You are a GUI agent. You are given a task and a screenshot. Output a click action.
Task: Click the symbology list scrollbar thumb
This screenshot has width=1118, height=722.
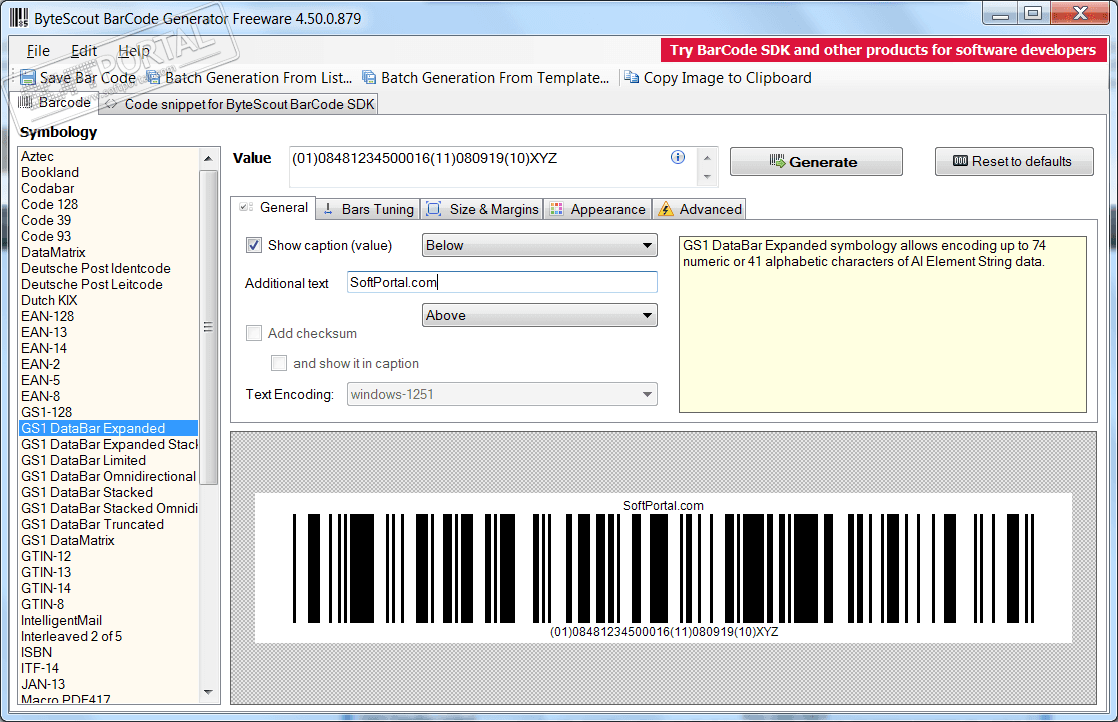pos(208,327)
